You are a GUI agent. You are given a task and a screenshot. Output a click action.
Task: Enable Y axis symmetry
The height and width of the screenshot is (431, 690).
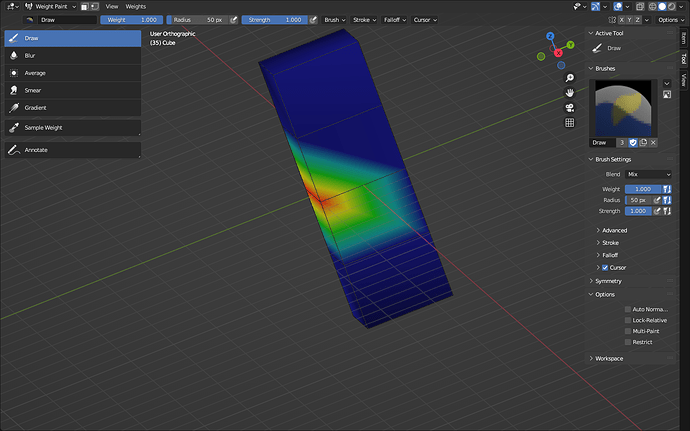(629, 20)
